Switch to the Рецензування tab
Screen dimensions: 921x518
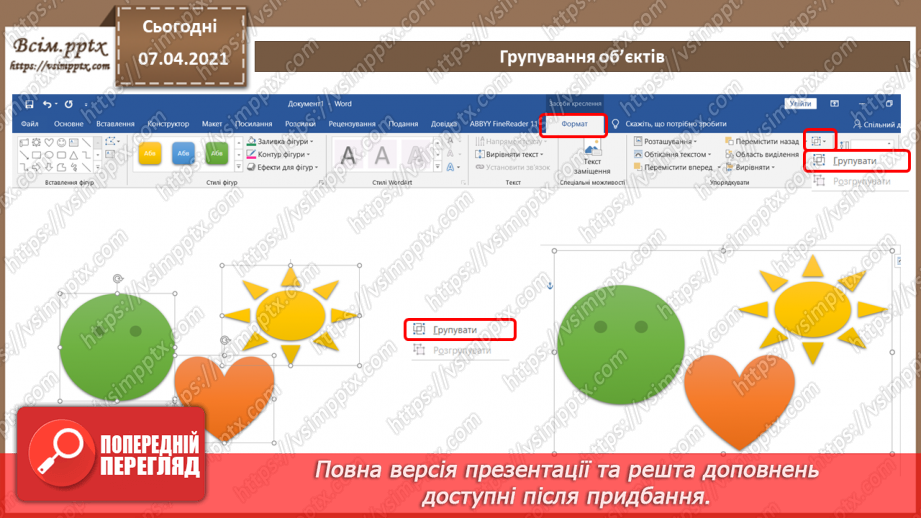[x=352, y=124]
